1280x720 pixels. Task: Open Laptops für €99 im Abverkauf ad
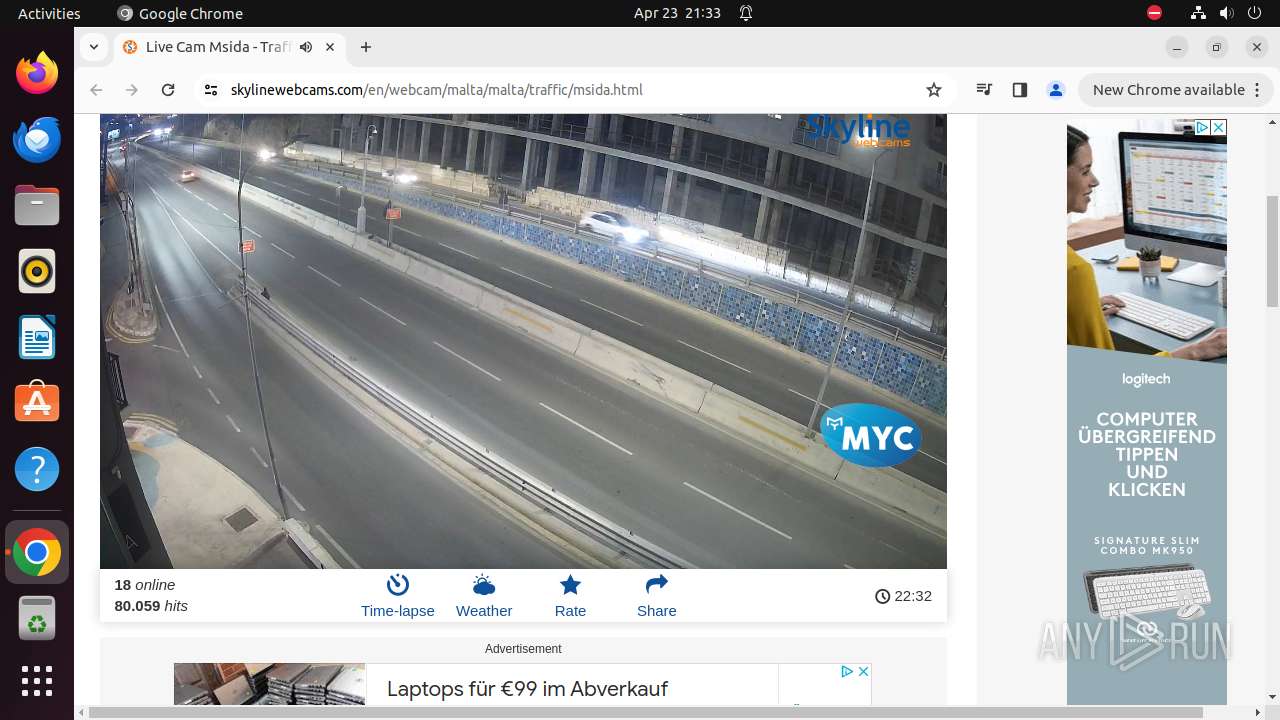click(527, 688)
